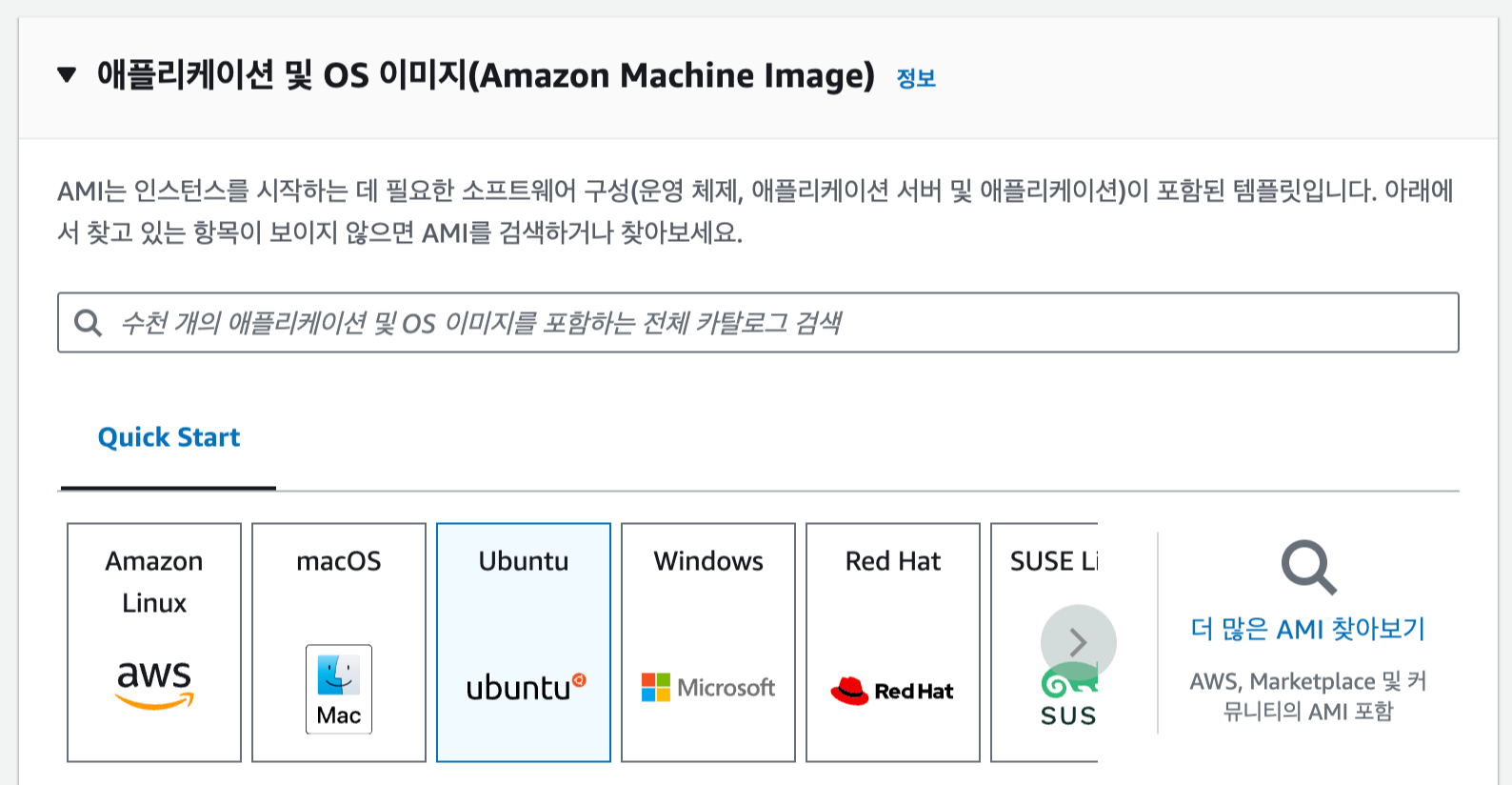Click the text AWS, Marketplace 및 커뮤니티의 AMI 포함
1512x785 pixels.
tap(1308, 695)
